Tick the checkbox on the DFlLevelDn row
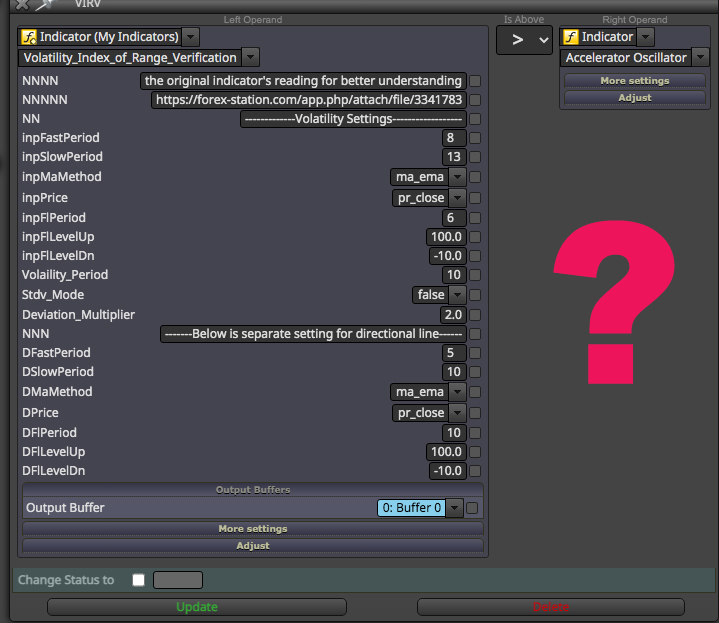The image size is (719, 623). (475, 471)
